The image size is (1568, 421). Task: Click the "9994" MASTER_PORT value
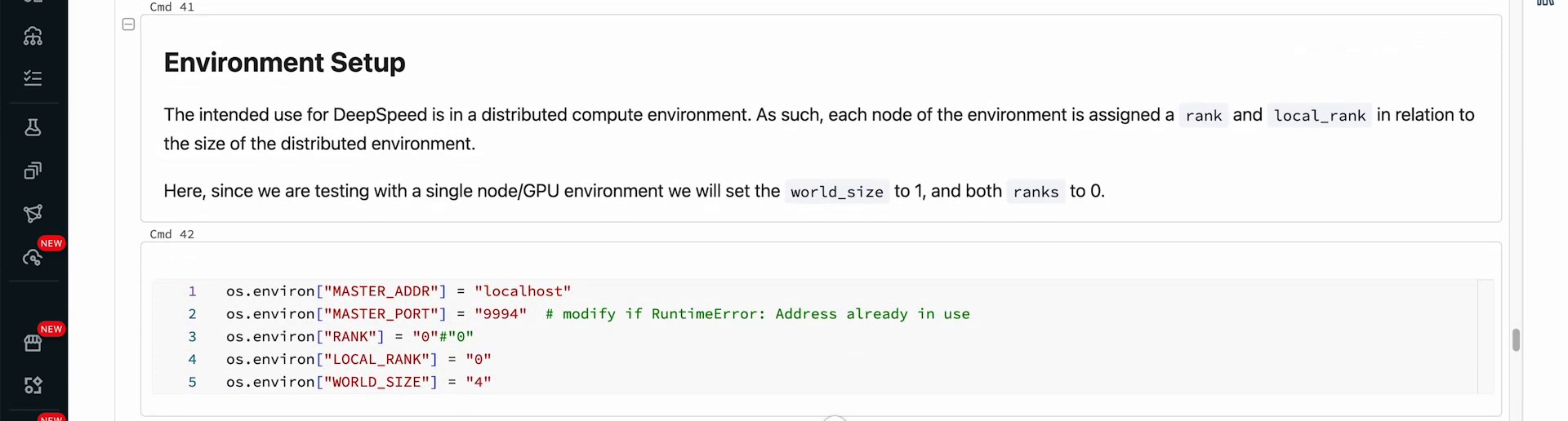501,314
